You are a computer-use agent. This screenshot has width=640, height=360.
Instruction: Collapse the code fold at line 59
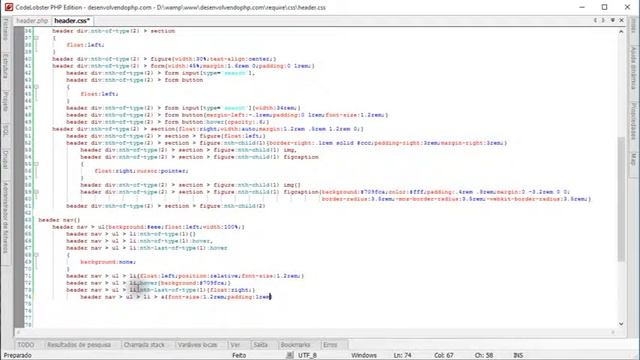[x=36, y=192]
